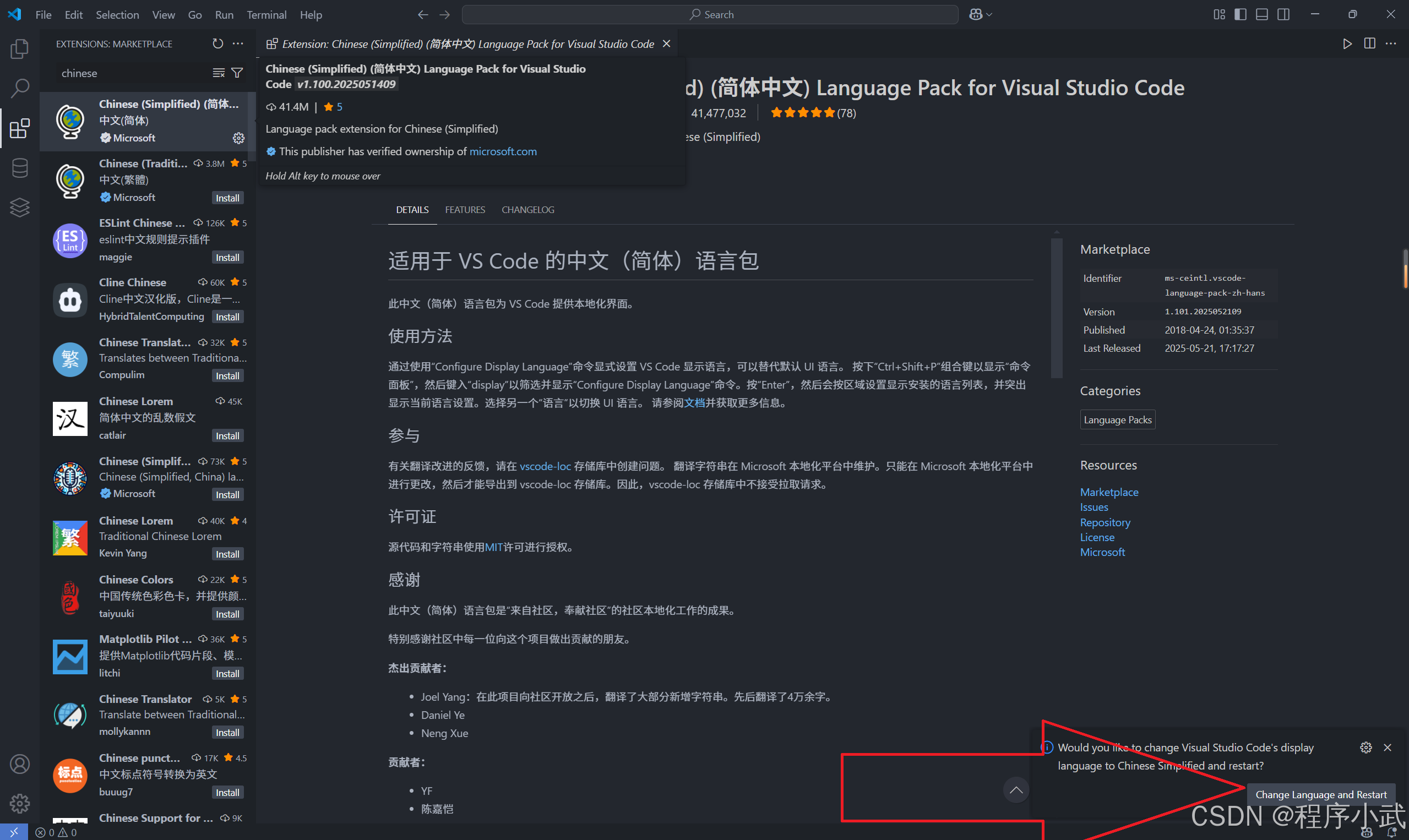1409x840 pixels.
Task: Open the manage gear on Chinese (Simplified) extension
Action: 238,138
